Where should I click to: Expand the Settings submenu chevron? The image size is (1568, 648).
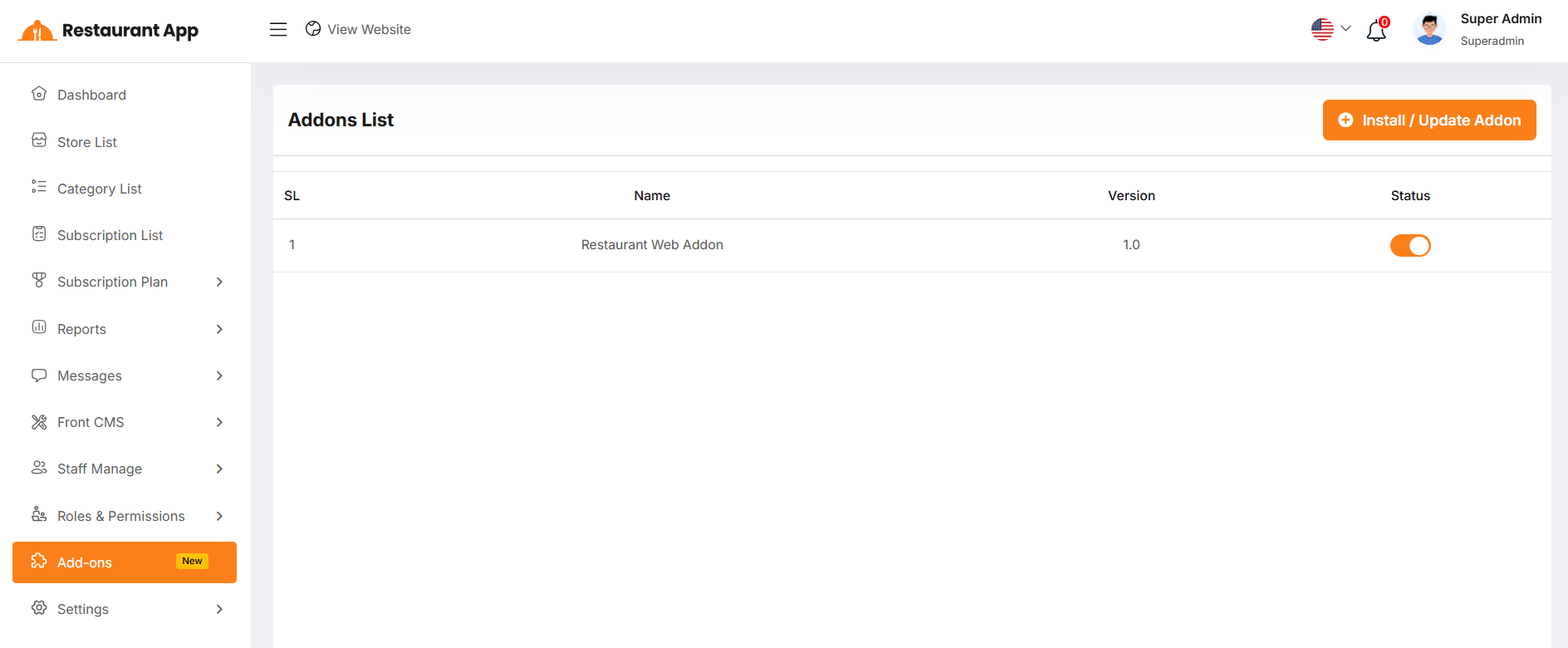[x=219, y=609]
